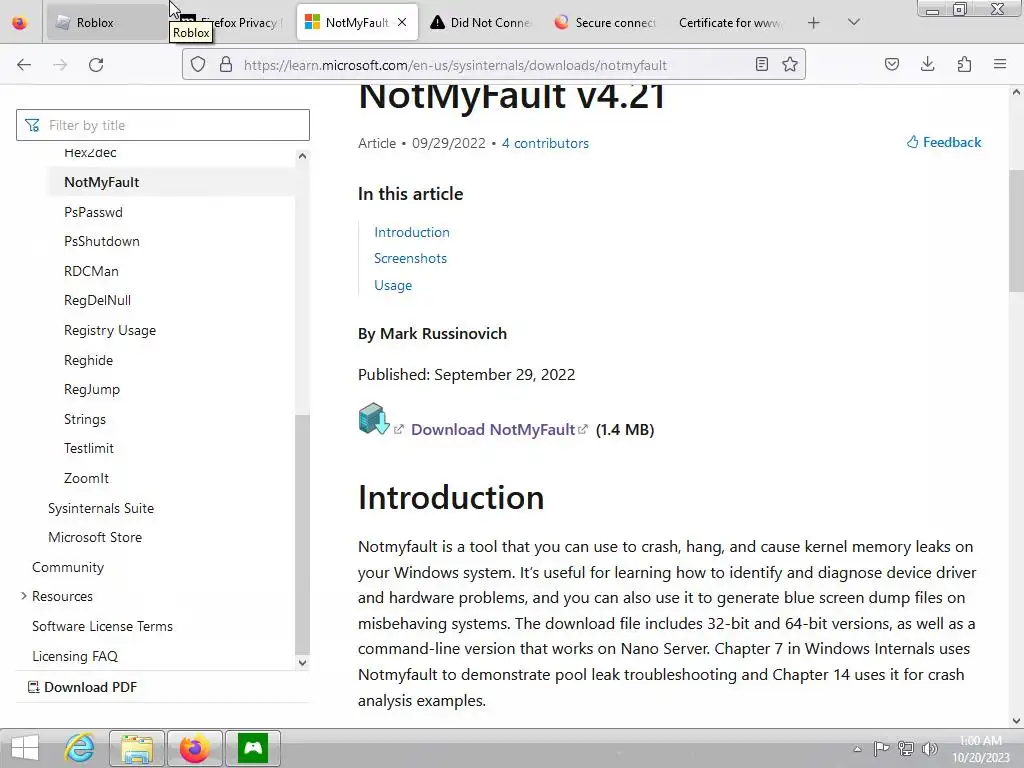The width and height of the screenshot is (1024, 768).
Task: Launch Internet Explorer from taskbar
Action: (x=80, y=748)
